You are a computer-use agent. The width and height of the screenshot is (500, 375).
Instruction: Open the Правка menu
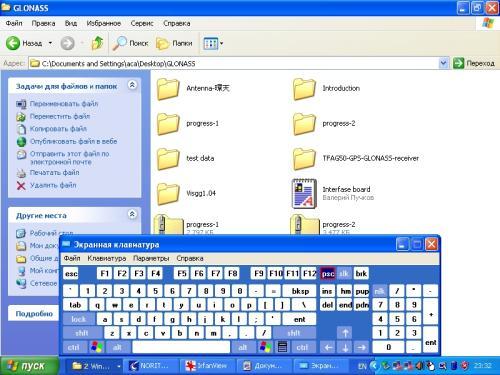coord(43,23)
